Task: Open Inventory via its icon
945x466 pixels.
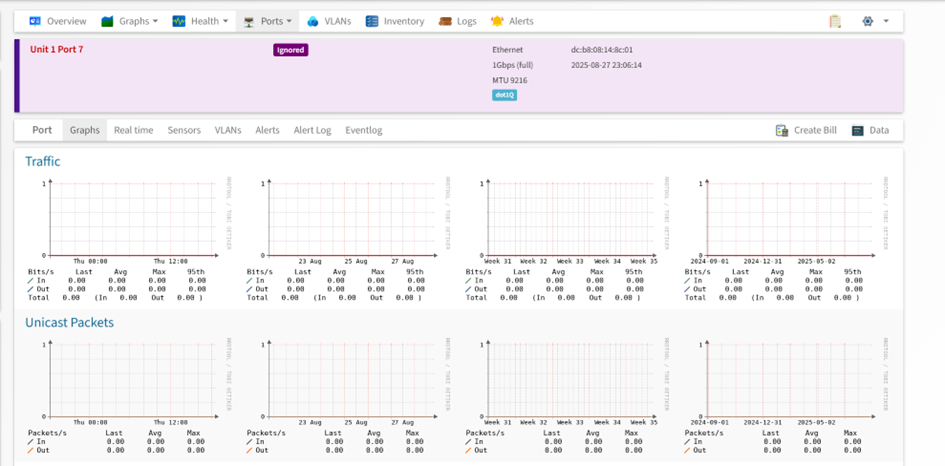Action: coord(372,21)
